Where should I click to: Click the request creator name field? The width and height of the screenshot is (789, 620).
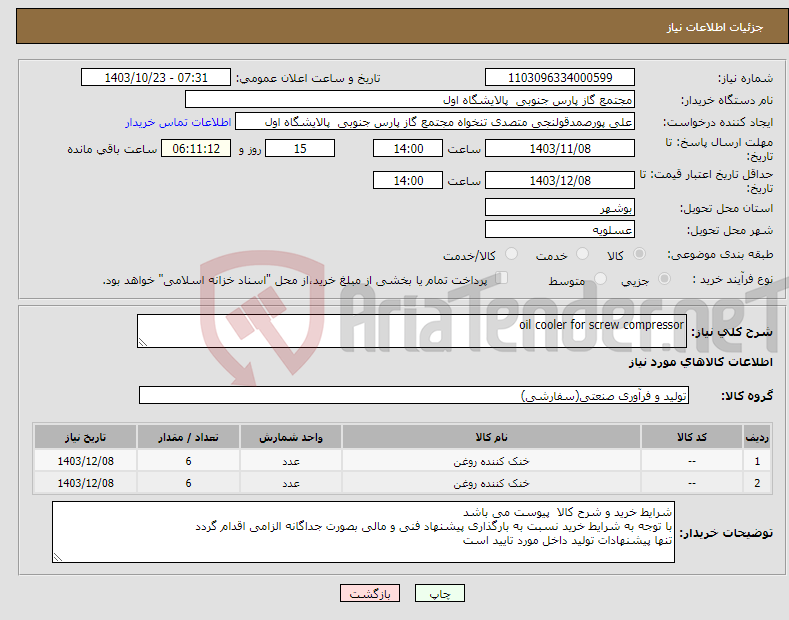point(435,122)
